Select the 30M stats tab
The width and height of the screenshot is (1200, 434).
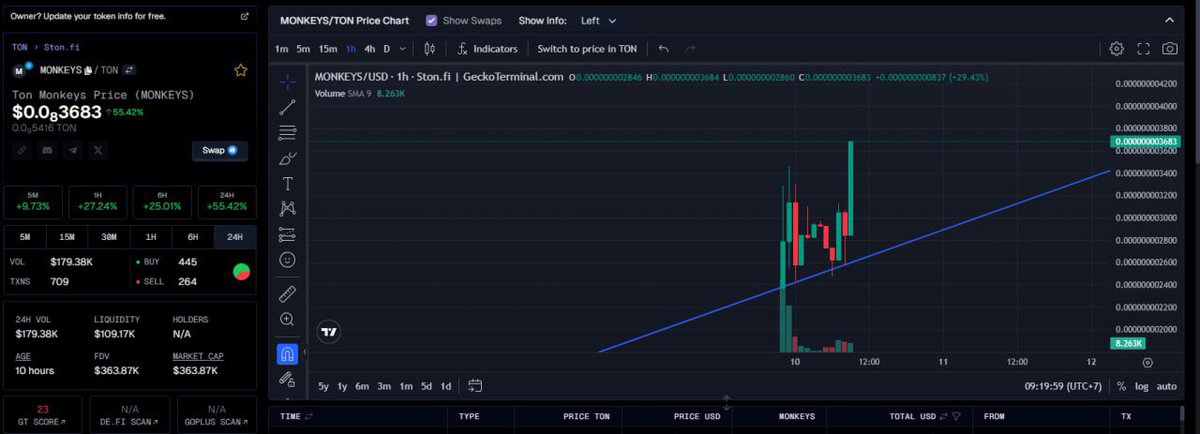tap(109, 237)
